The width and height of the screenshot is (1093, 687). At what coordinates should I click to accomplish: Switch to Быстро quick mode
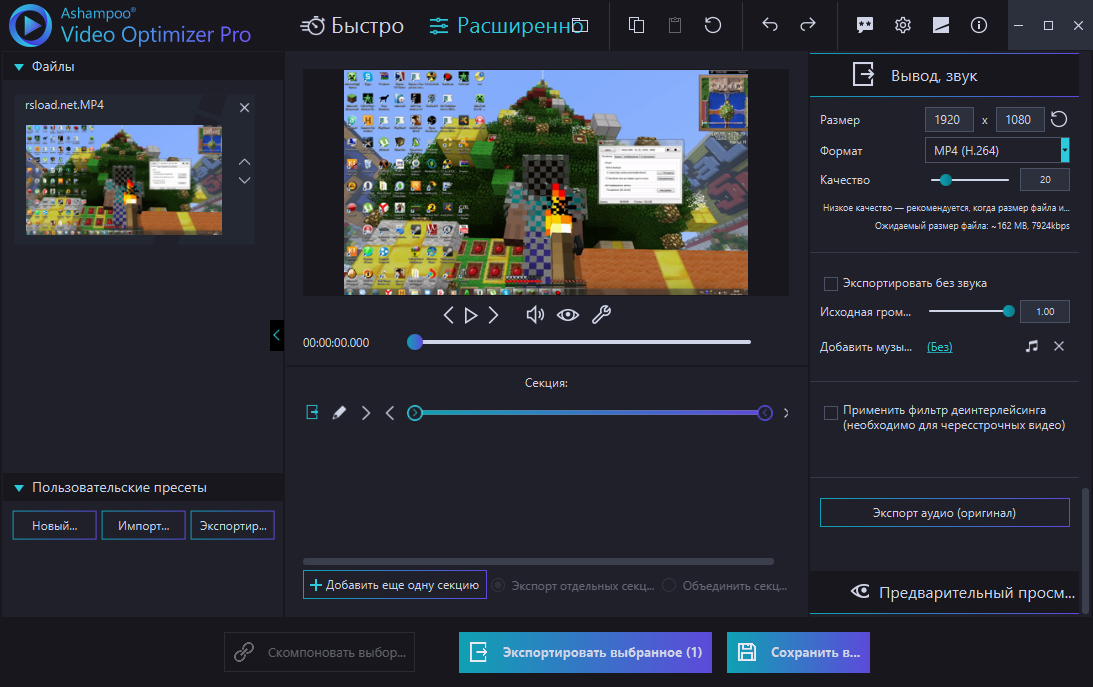click(352, 26)
